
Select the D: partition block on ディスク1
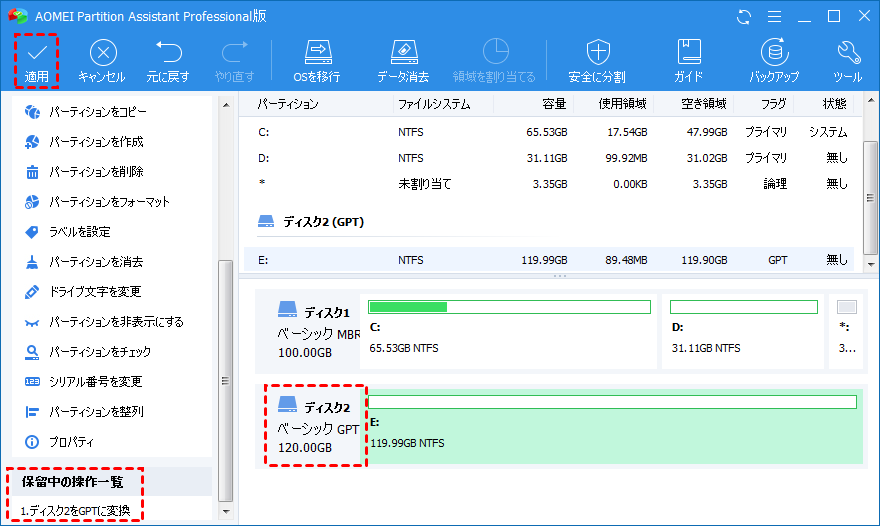(x=743, y=331)
